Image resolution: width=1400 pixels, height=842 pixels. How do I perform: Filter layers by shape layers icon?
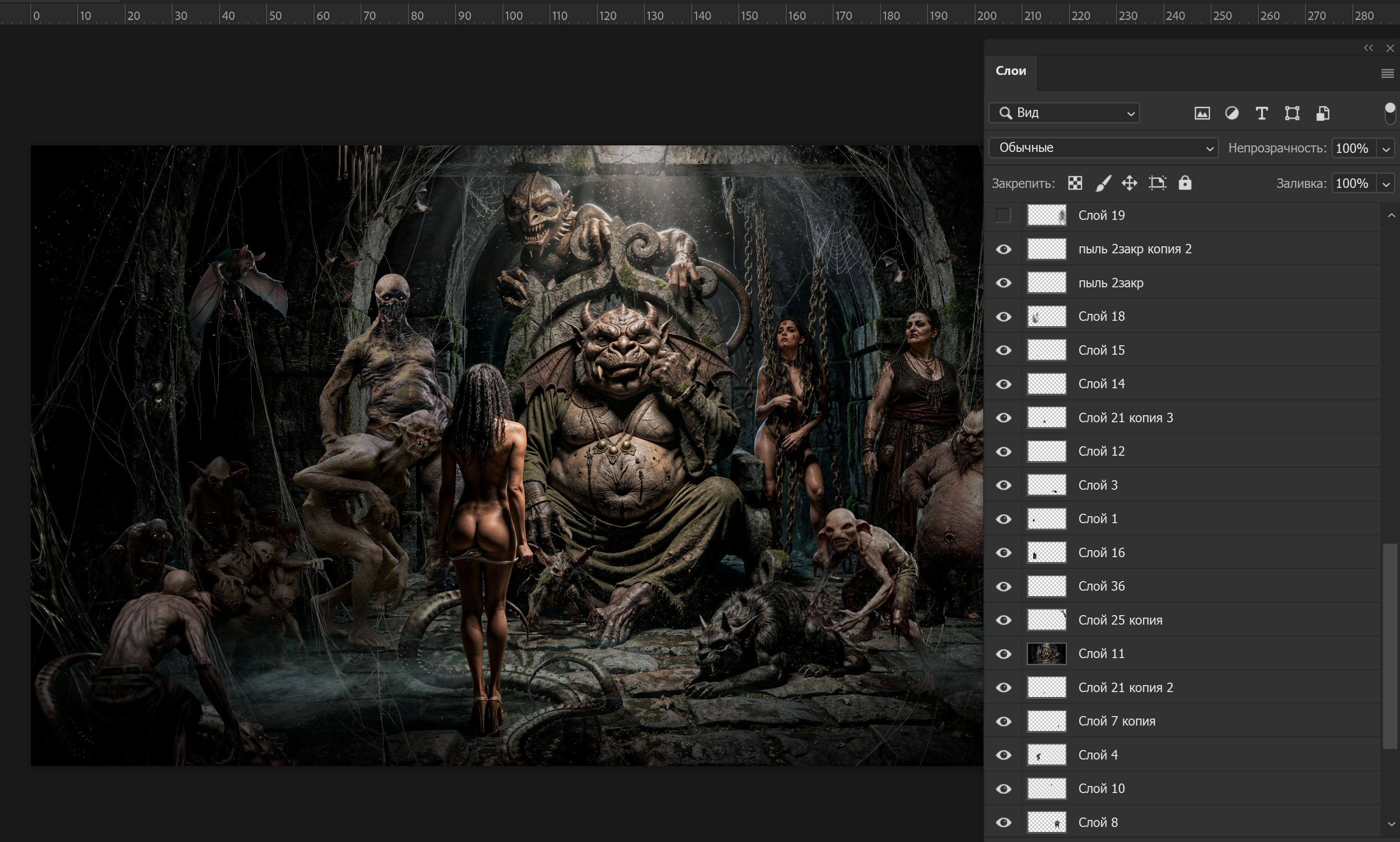(x=1292, y=113)
